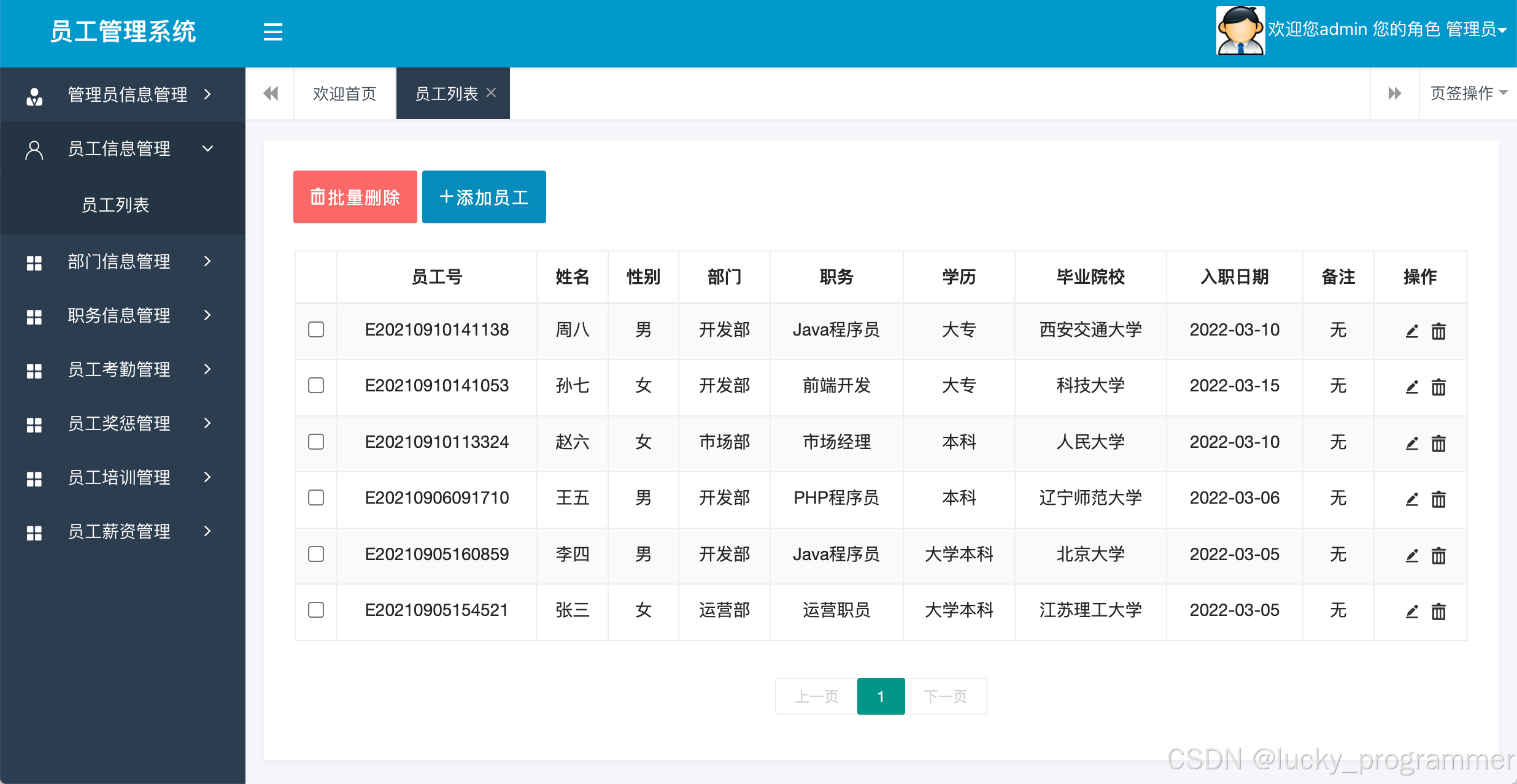1517x784 pixels.
Task: Close the 员工列表 tab
Action: tap(491, 93)
